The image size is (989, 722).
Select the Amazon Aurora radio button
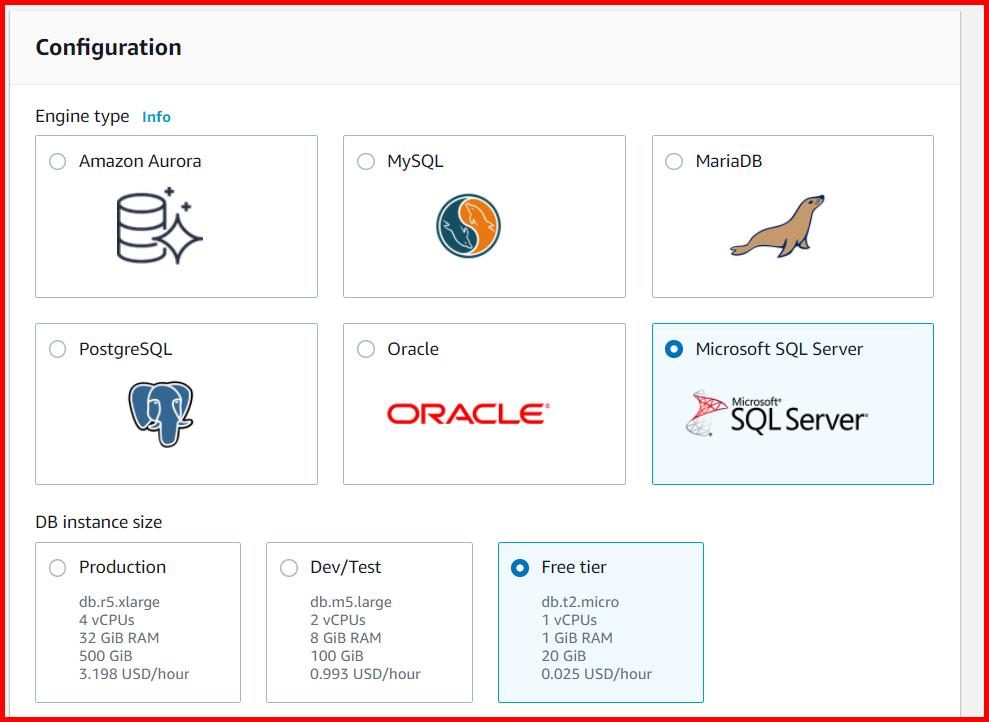(x=55, y=160)
